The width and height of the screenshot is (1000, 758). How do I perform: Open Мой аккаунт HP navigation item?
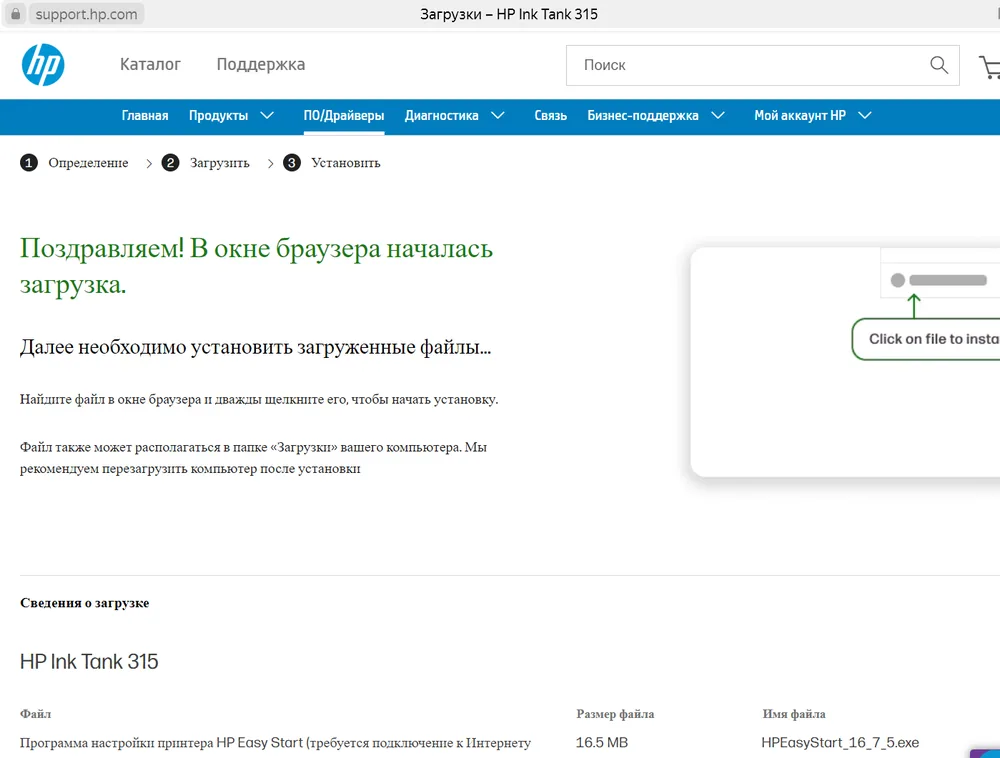point(800,115)
